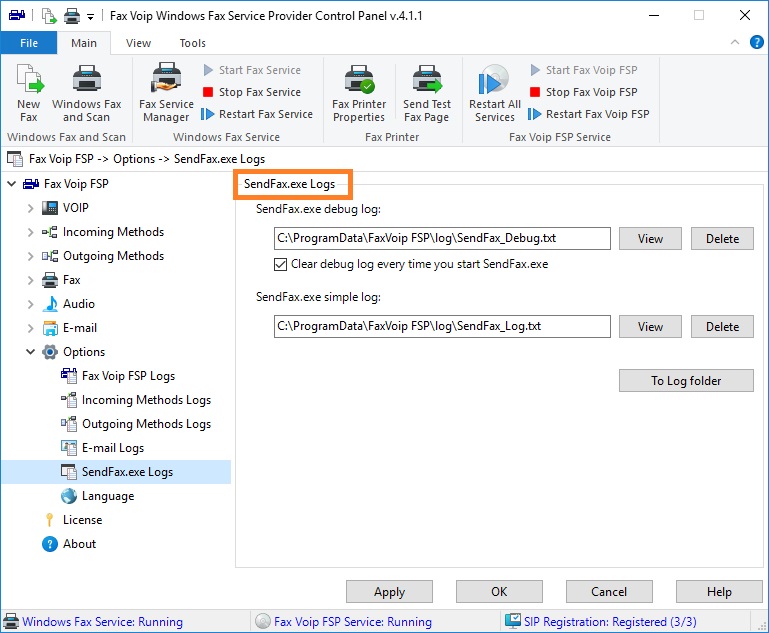Image resolution: width=769 pixels, height=633 pixels.
Task: Delete the SendFax simple log
Action: point(722,327)
